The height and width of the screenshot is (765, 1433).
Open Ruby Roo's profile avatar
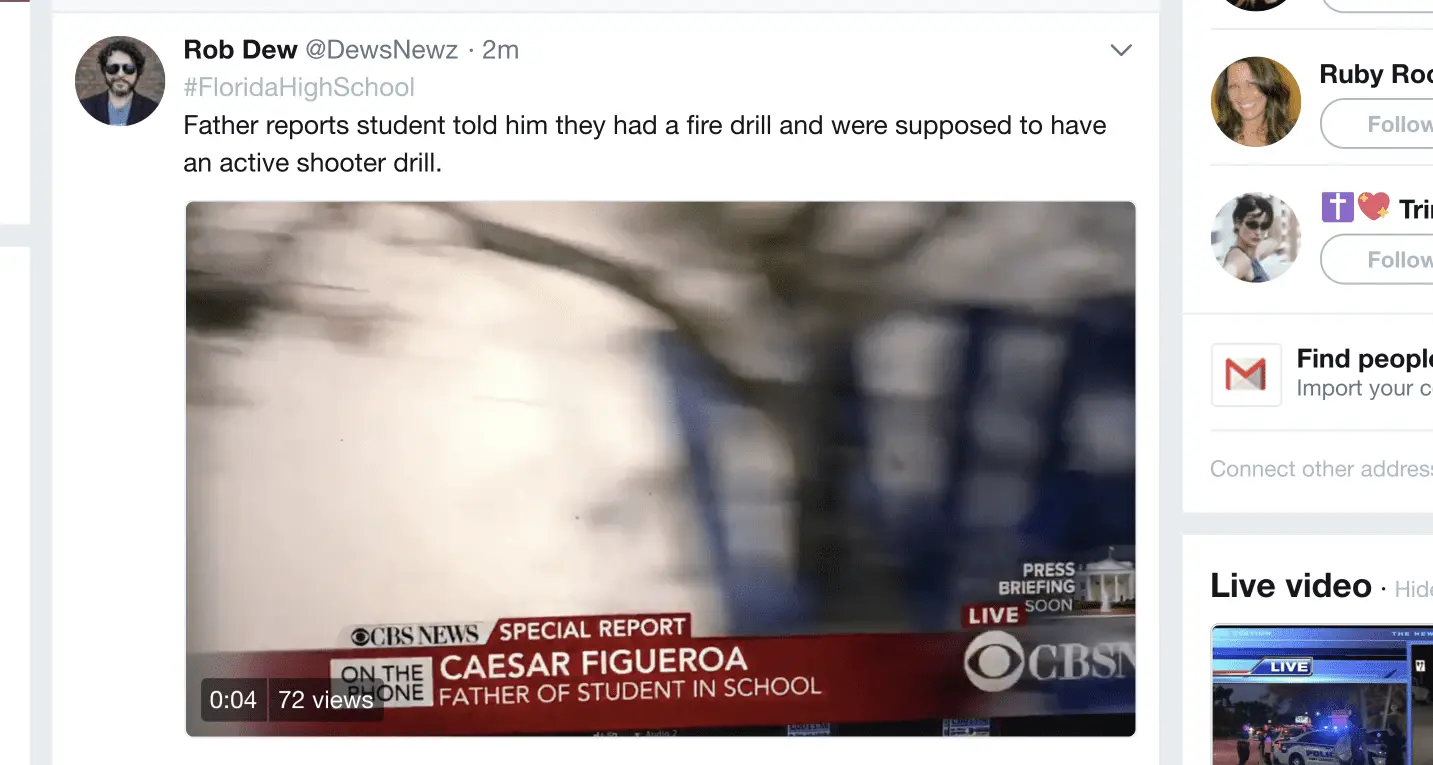[x=1256, y=101]
